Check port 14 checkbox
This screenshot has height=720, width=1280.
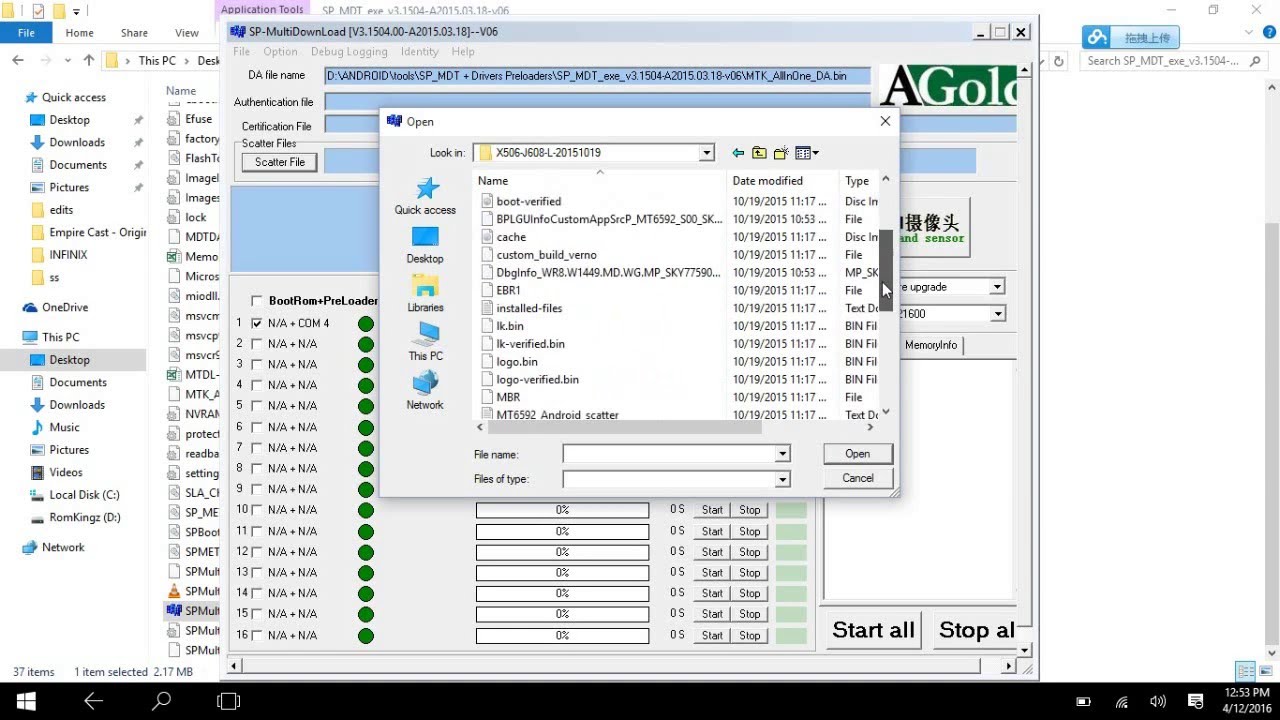pos(257,593)
